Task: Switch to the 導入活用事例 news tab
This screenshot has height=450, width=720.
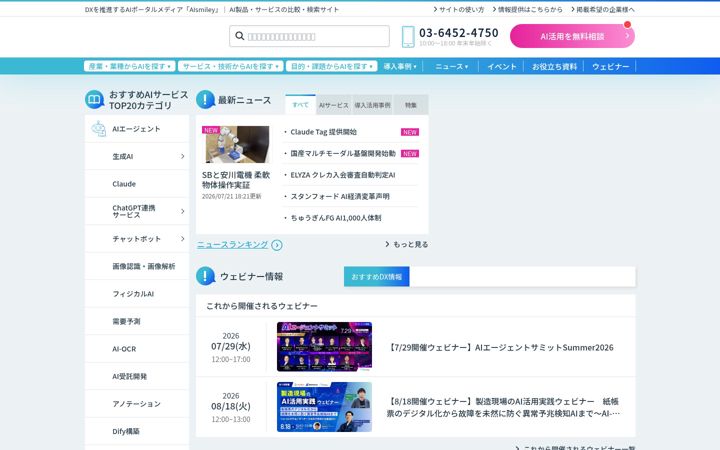Action: pyautogui.click(x=372, y=105)
